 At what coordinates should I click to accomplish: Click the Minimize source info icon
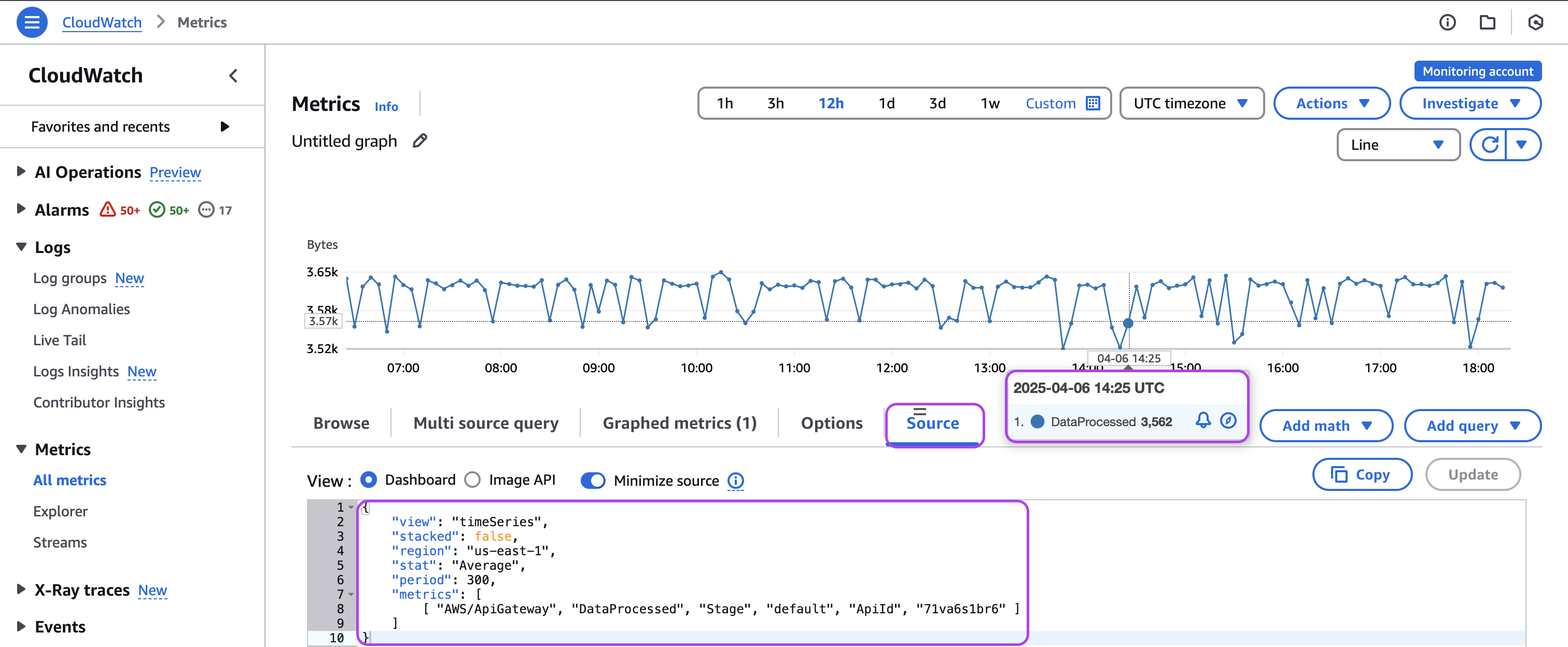point(736,481)
